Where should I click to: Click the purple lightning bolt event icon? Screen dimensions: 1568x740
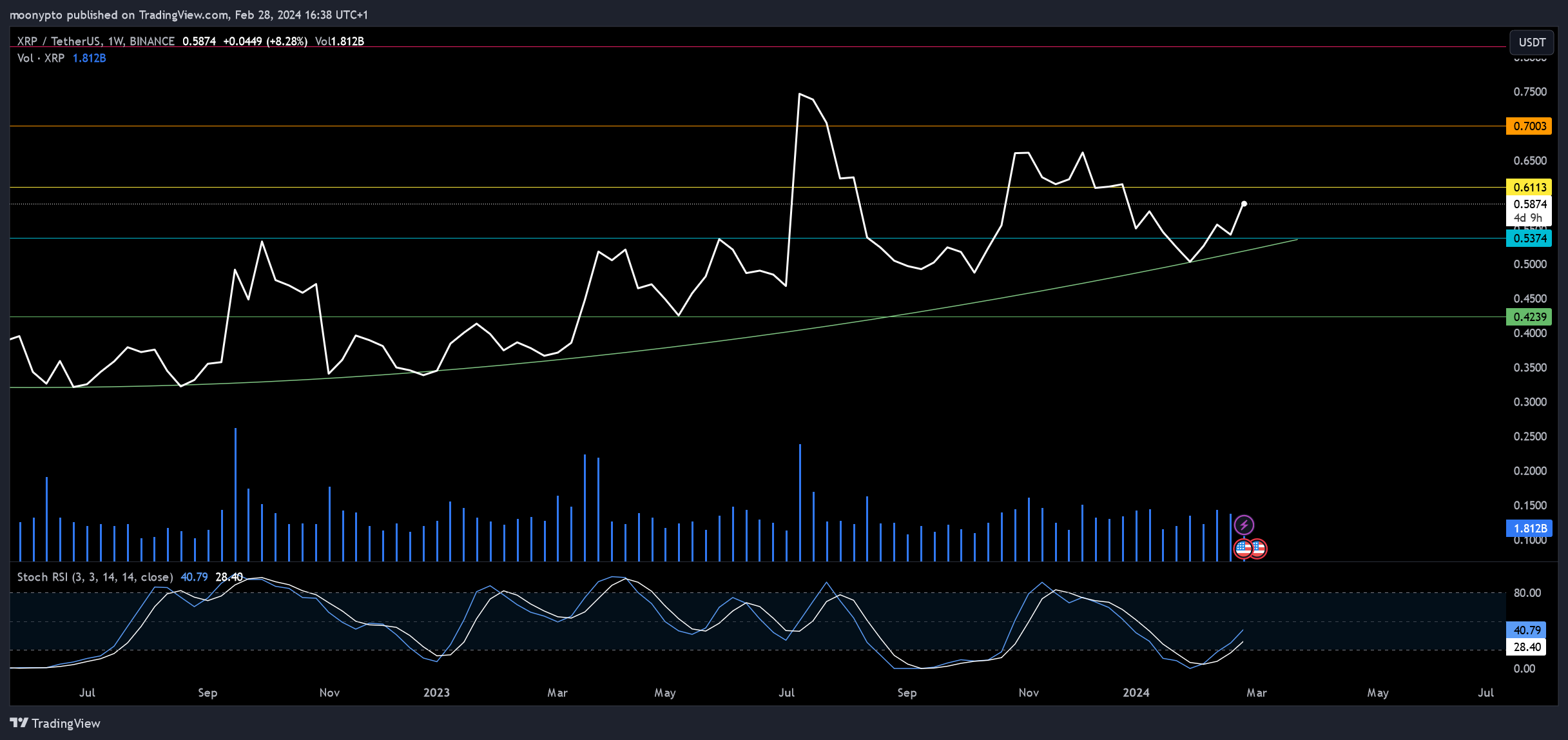(x=1244, y=525)
